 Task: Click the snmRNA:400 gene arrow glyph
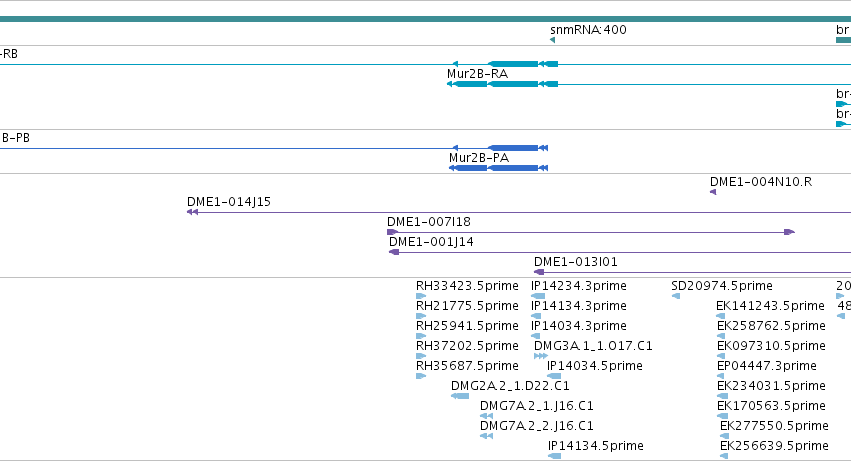click(x=552, y=40)
